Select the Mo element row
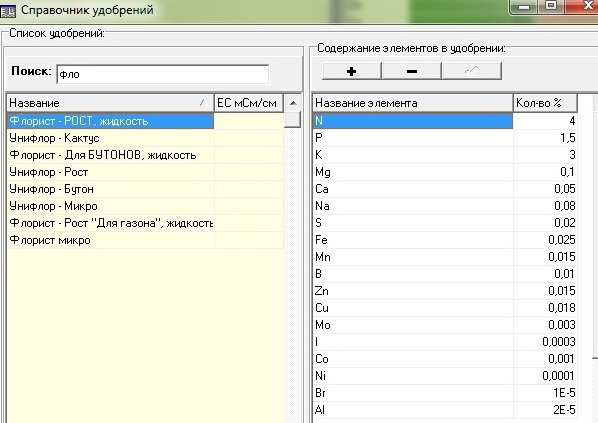 tap(445, 325)
